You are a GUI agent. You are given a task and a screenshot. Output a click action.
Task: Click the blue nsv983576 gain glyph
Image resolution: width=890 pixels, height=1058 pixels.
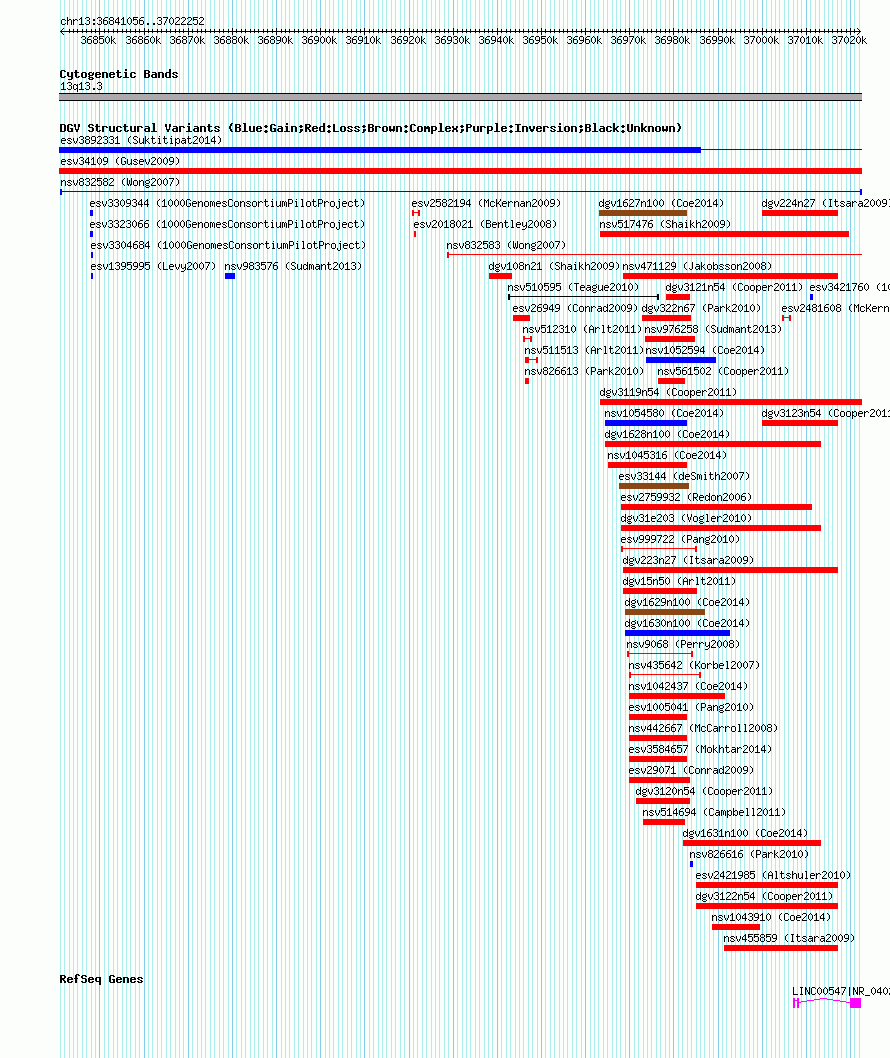[229, 276]
